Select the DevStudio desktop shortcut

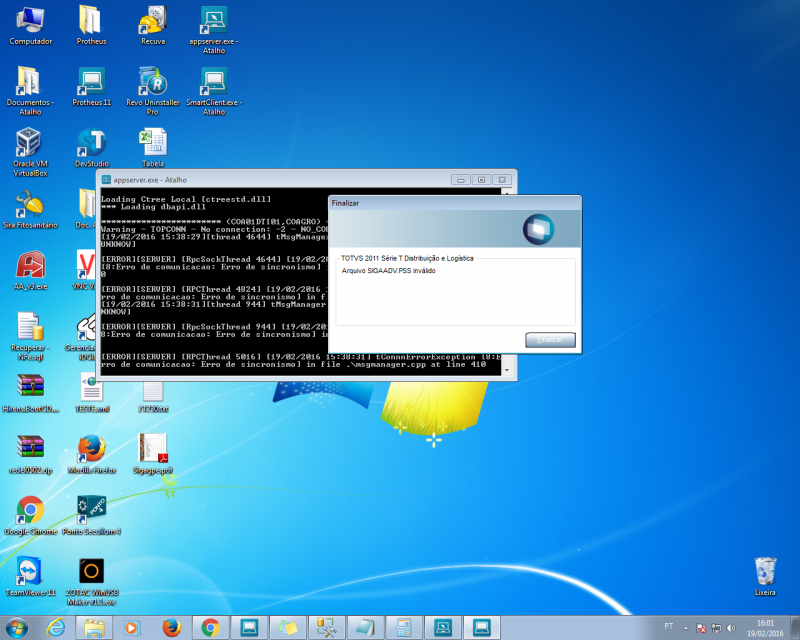pyautogui.click(x=92, y=148)
